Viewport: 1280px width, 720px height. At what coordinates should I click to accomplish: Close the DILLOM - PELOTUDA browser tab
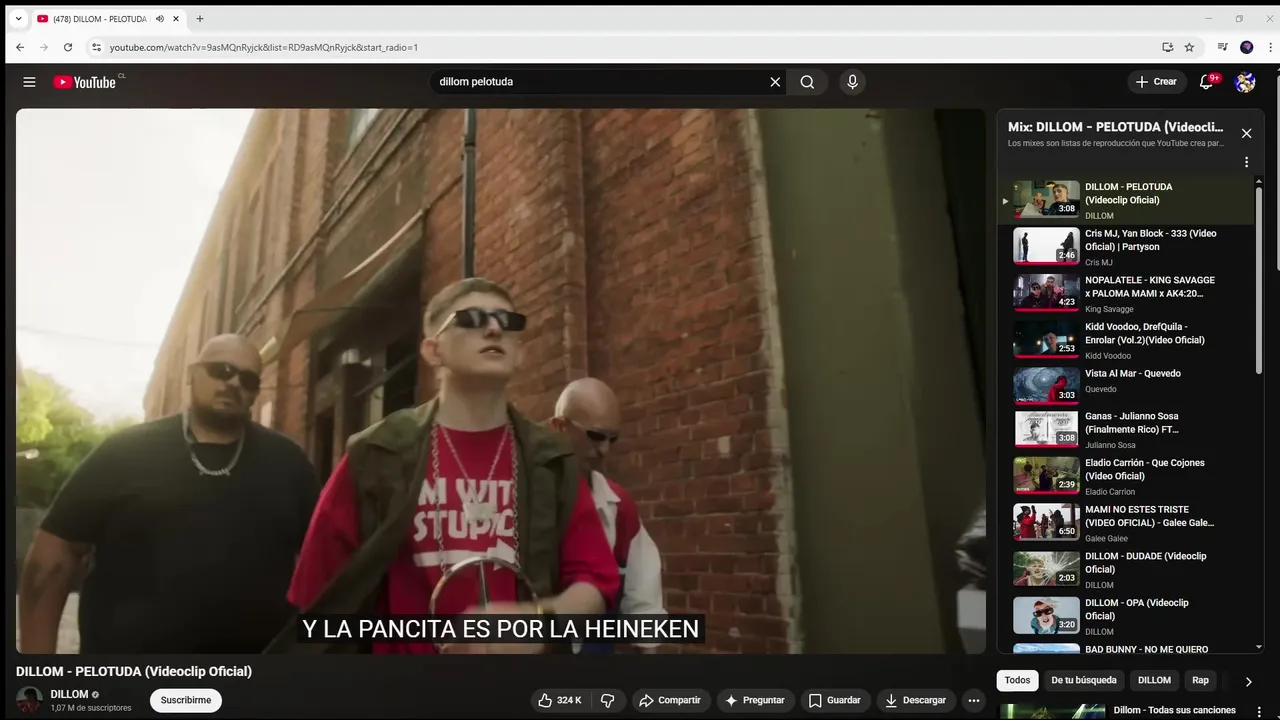tap(176, 19)
